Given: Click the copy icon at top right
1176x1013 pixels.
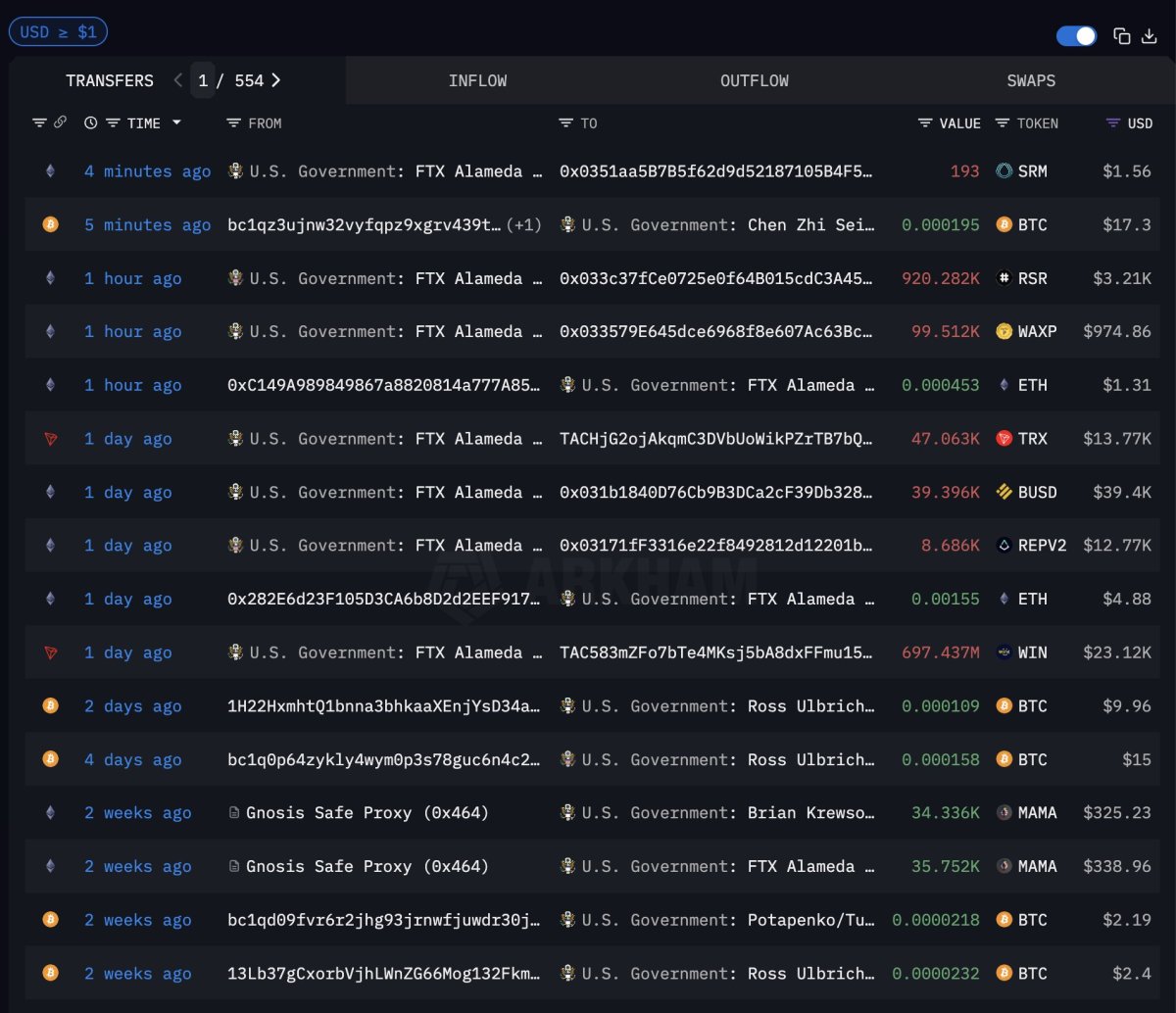Looking at the screenshot, I should coord(1121,35).
